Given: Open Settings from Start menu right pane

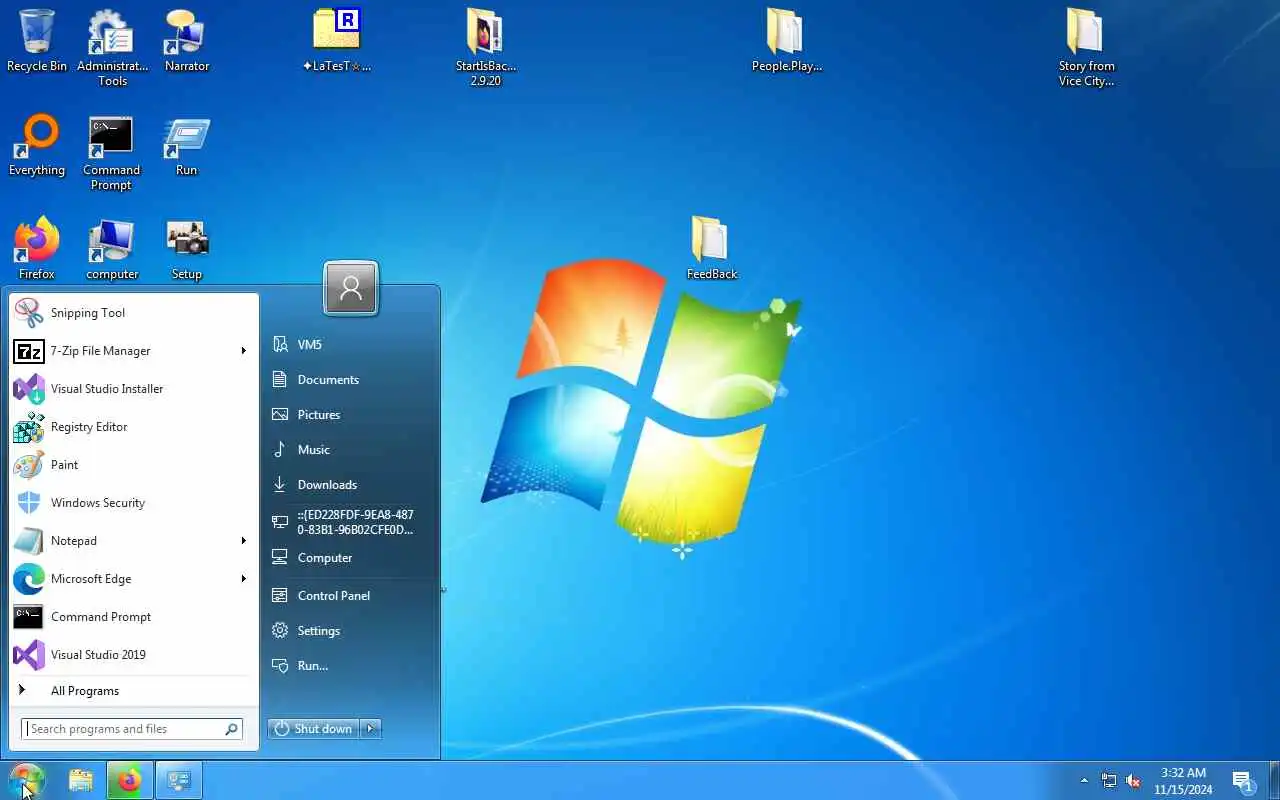Looking at the screenshot, I should 351,631.
